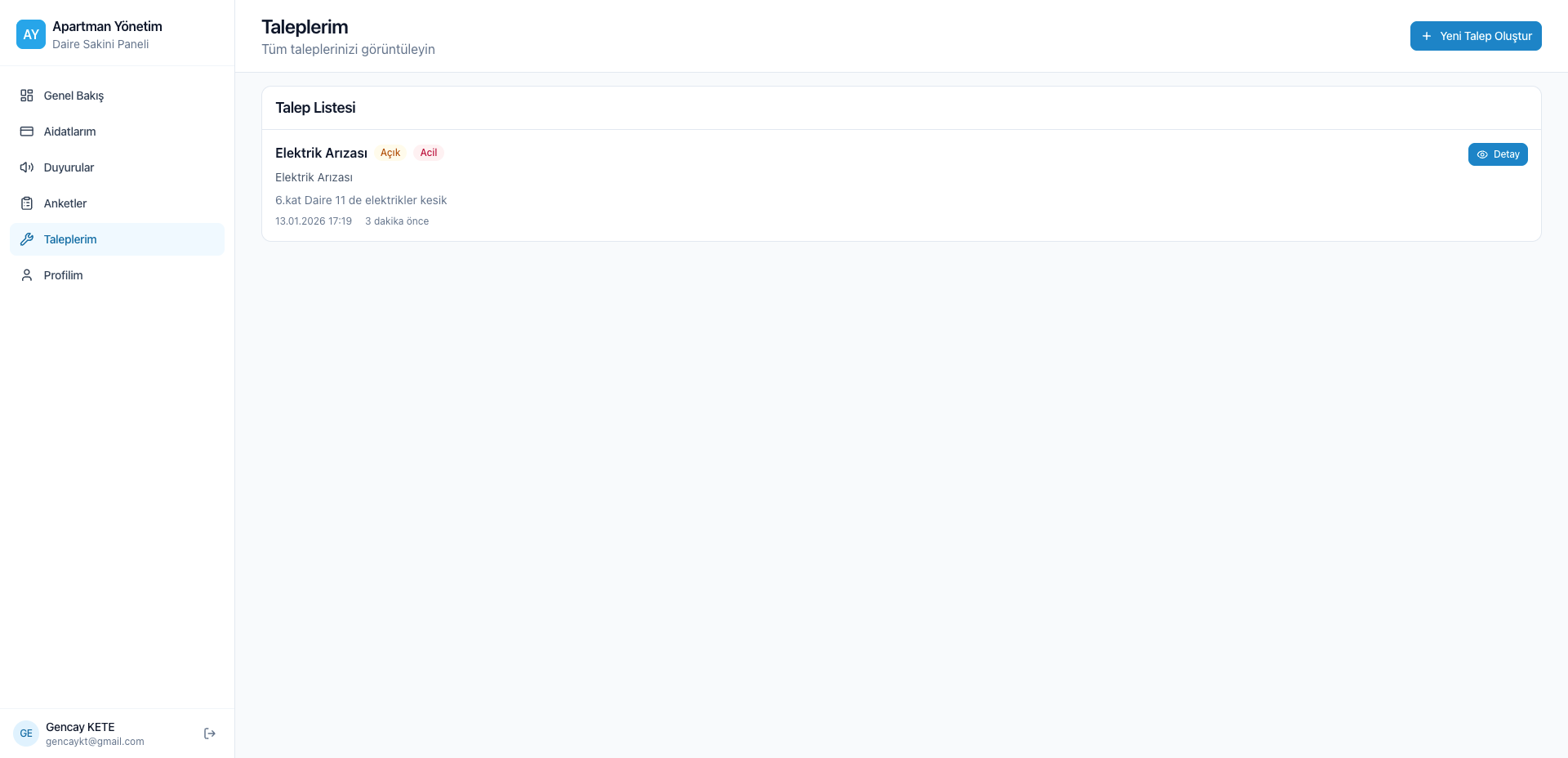
Task: Click the logout icon beside Gencay KETE
Action: (x=210, y=733)
